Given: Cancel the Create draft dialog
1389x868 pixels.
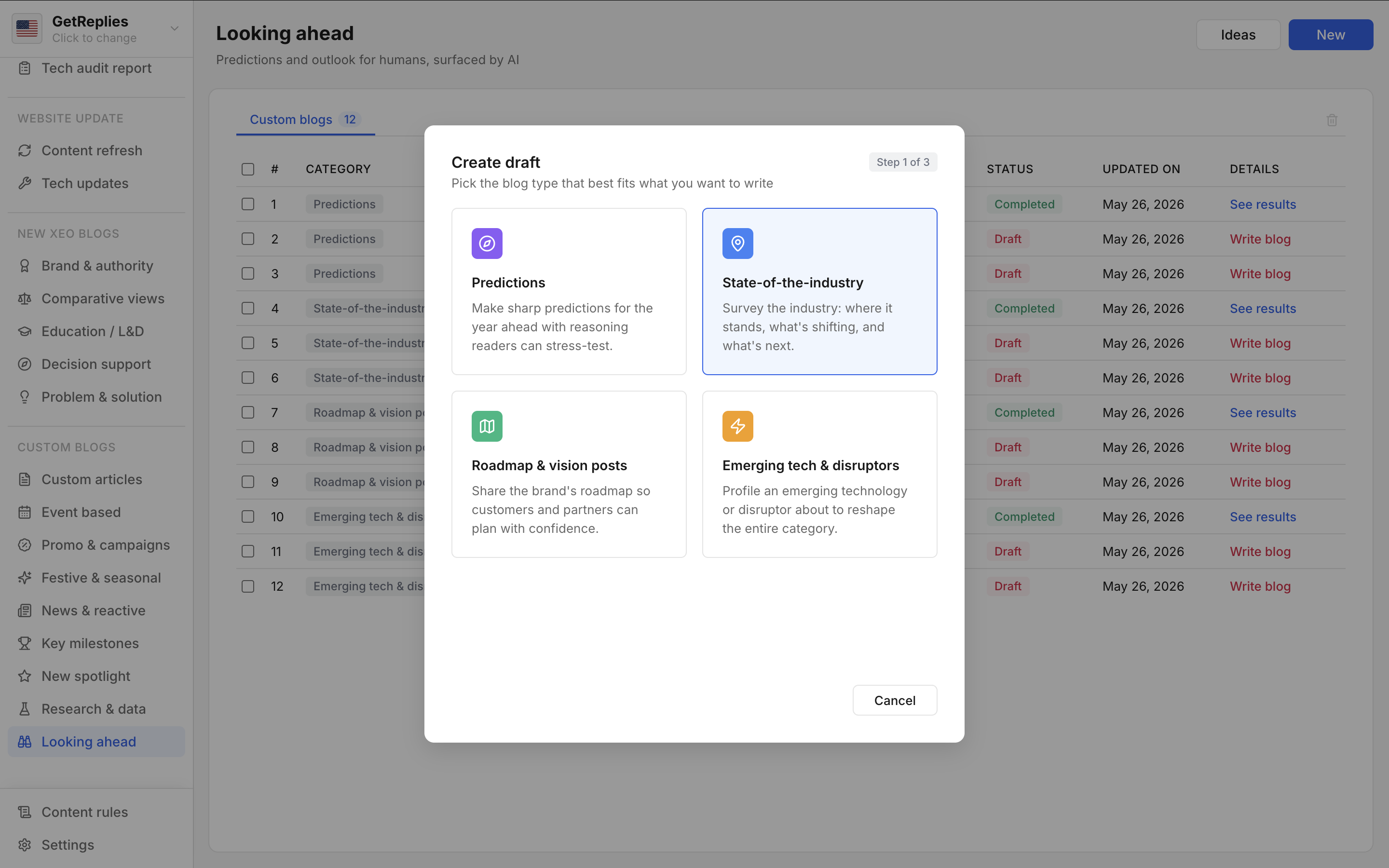Looking at the screenshot, I should 894,700.
